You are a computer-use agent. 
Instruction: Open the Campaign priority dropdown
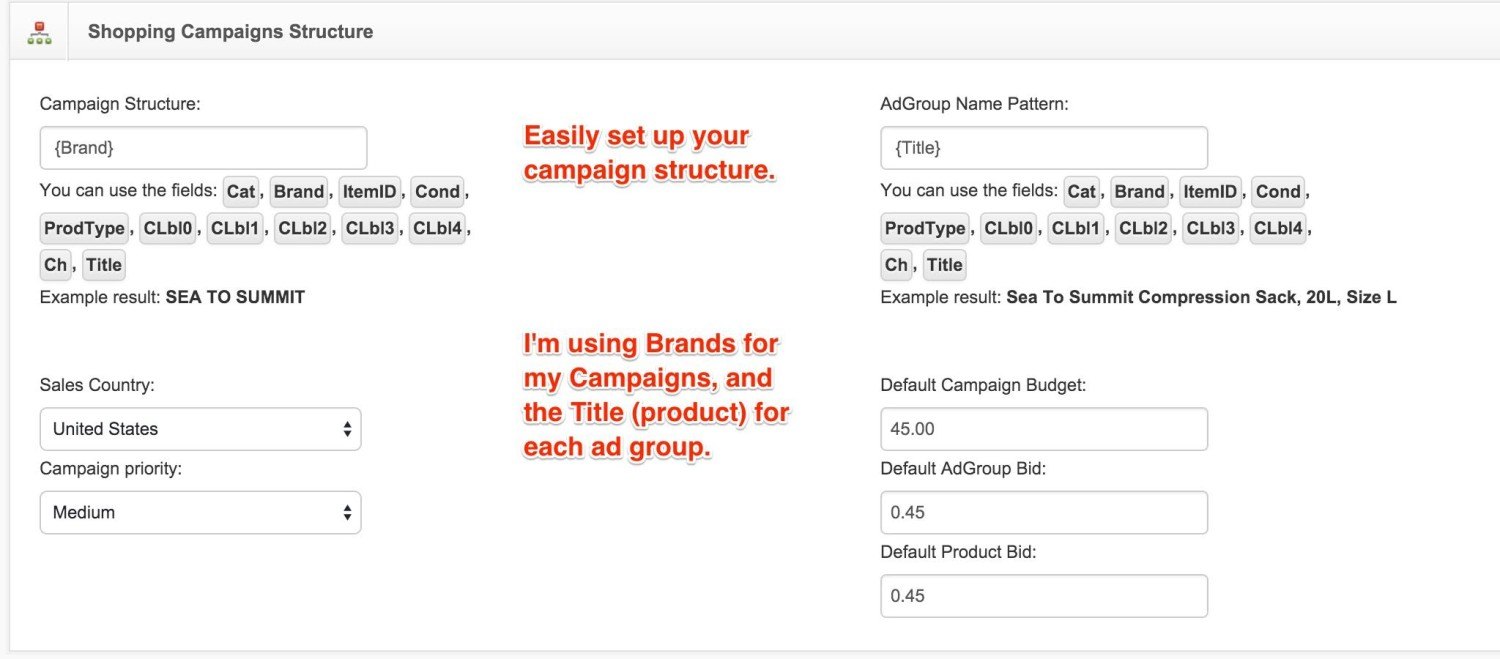(200, 512)
